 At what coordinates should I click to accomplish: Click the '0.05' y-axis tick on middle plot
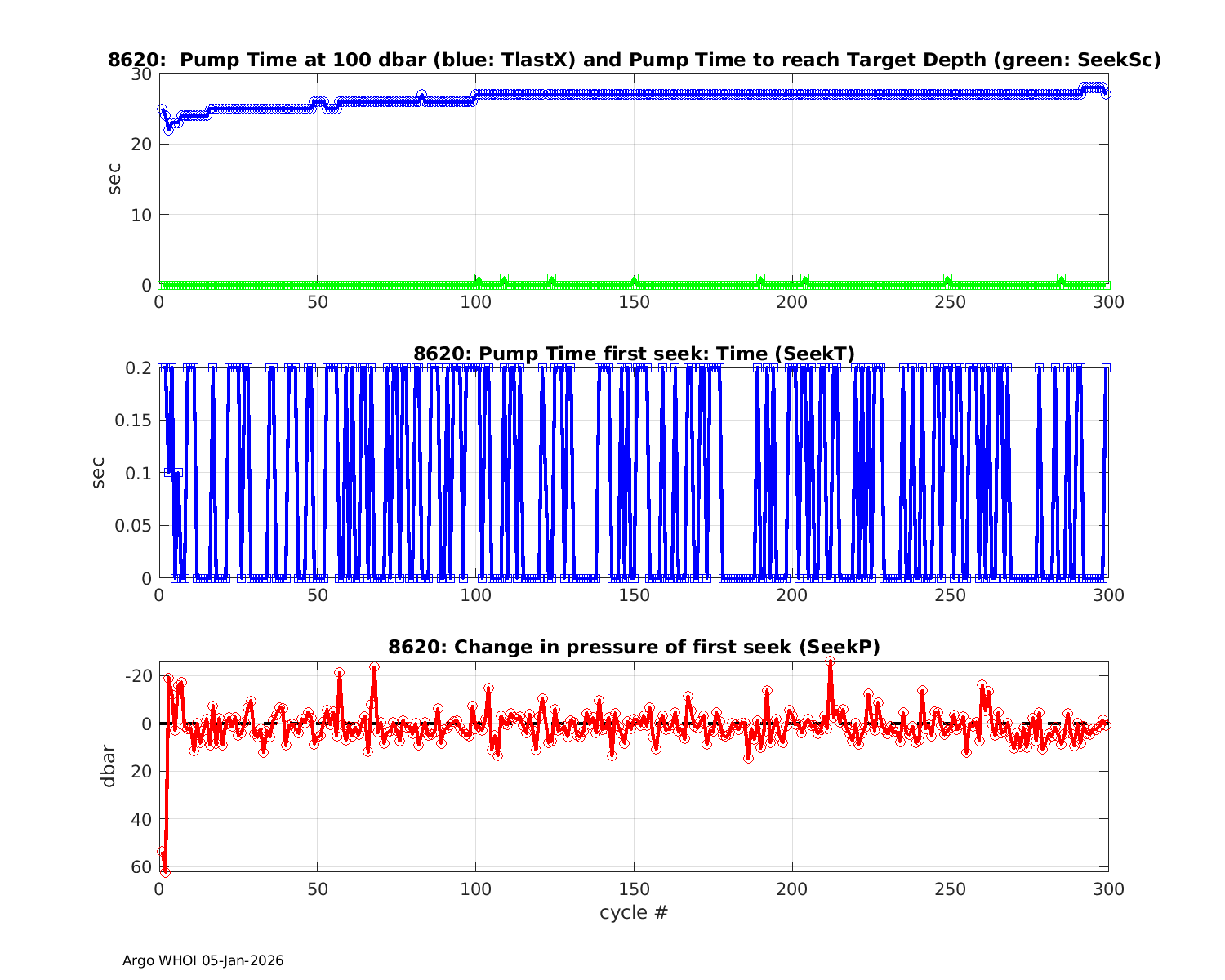(135, 526)
